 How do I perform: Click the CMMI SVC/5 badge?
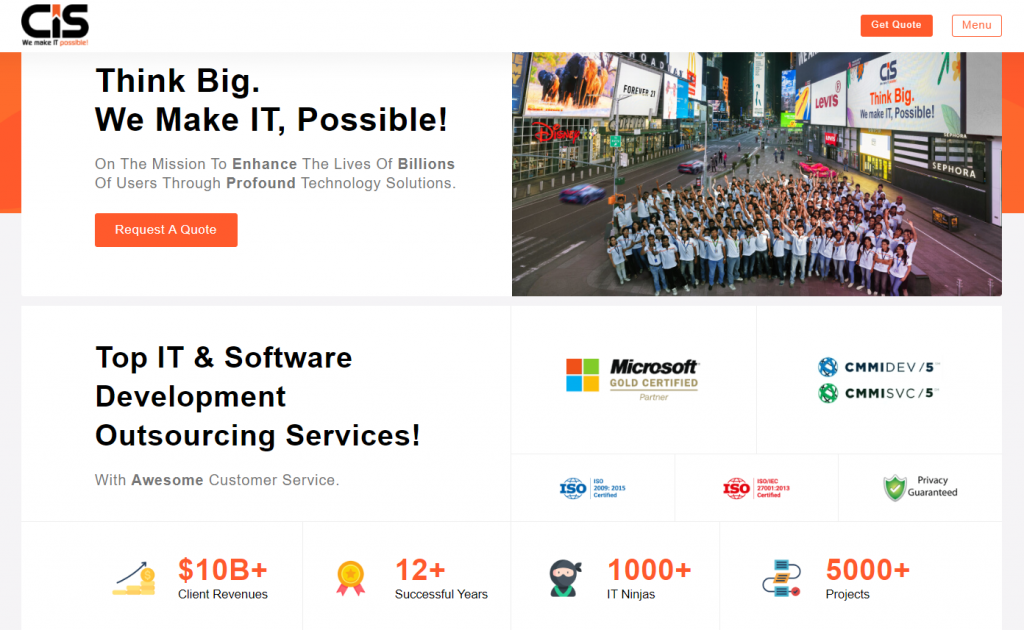[x=878, y=393]
